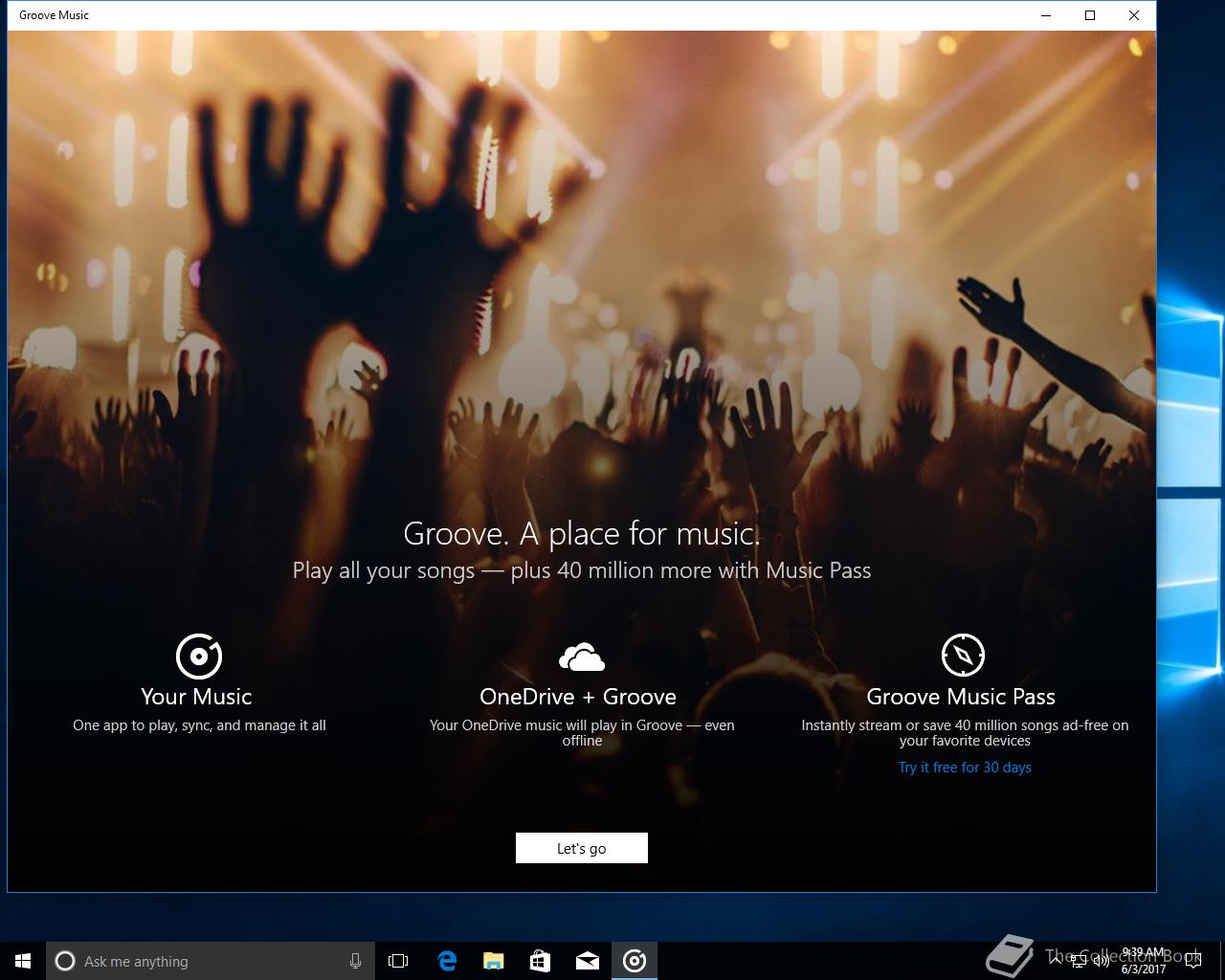
Task: Open the network status tray icon
Action: point(1080,961)
